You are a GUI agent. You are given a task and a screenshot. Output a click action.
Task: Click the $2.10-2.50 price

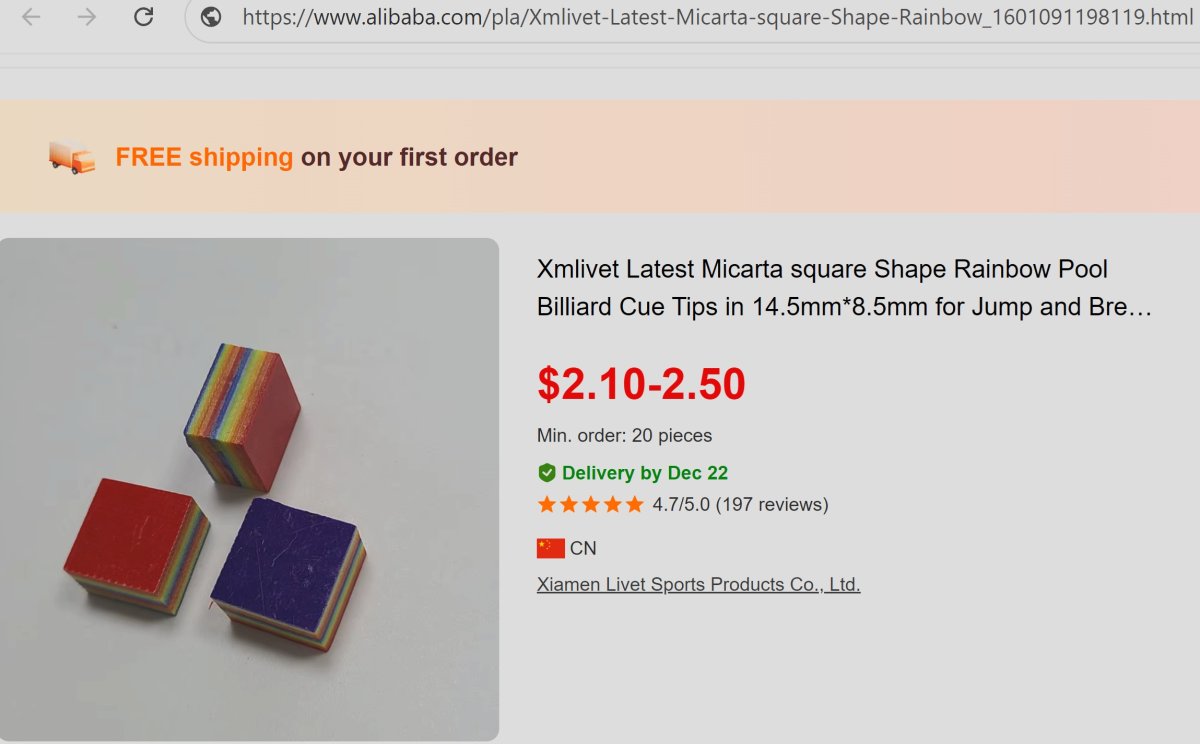pyautogui.click(x=641, y=384)
